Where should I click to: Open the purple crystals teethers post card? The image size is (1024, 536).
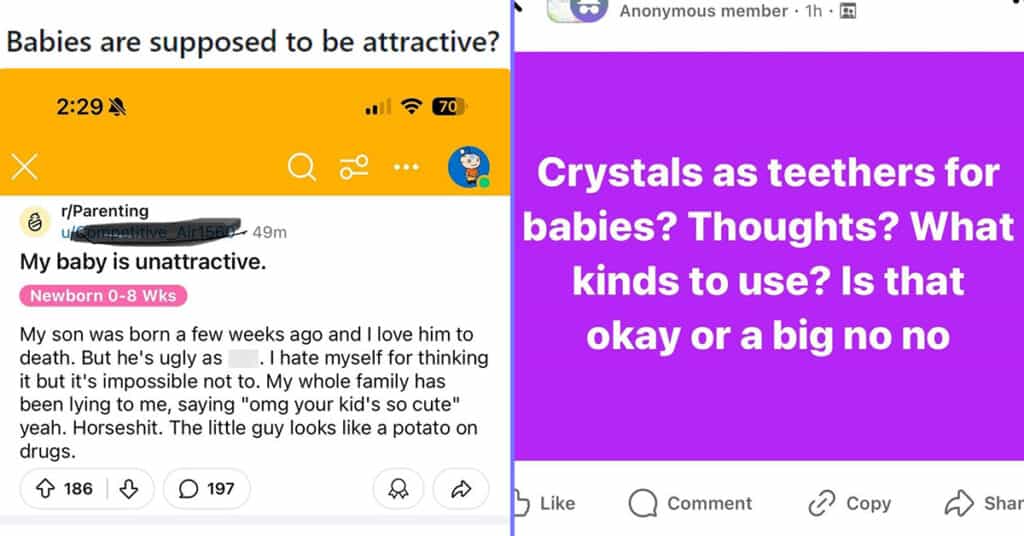tap(769, 256)
